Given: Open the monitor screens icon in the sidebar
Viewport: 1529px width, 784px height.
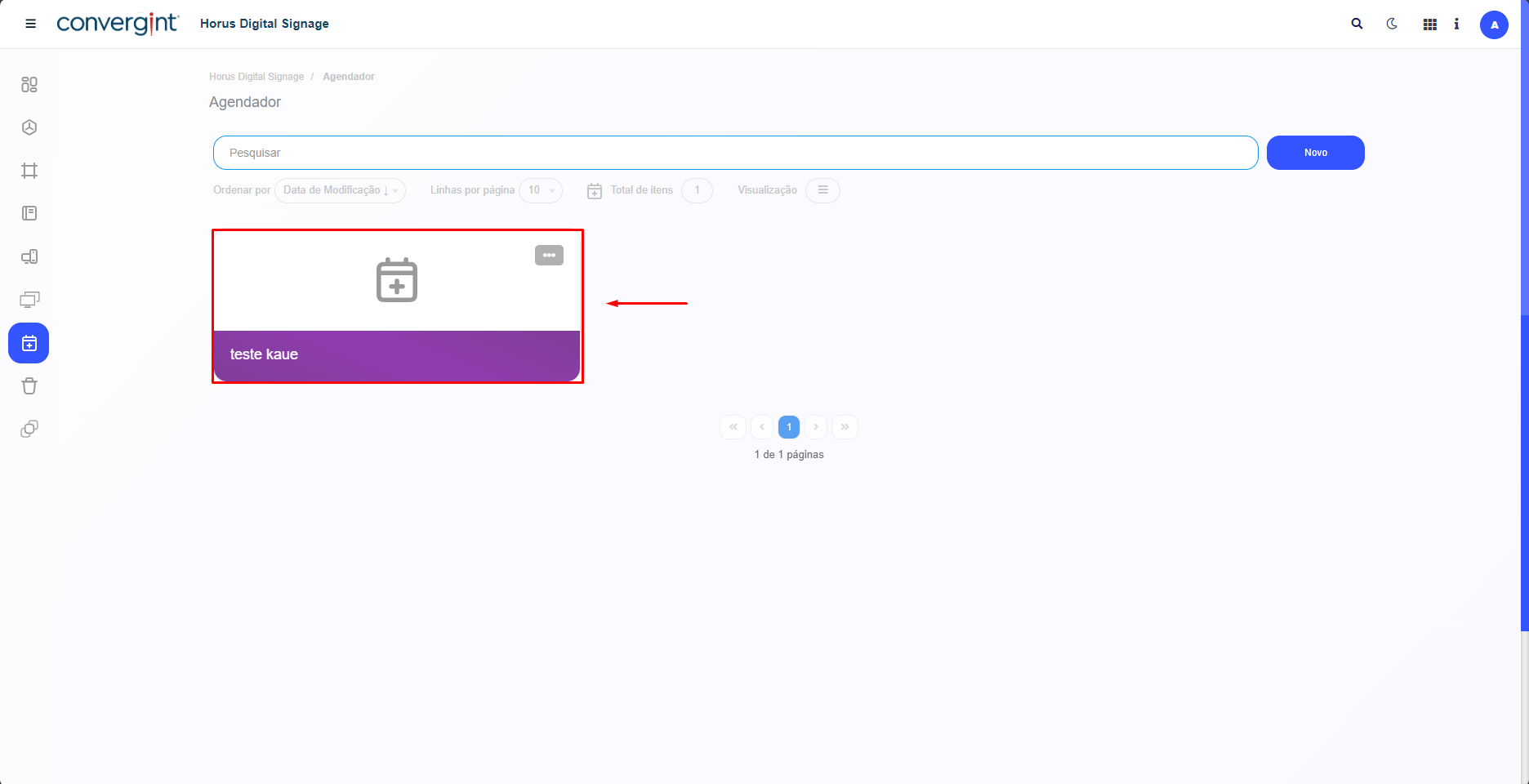Looking at the screenshot, I should tap(29, 300).
